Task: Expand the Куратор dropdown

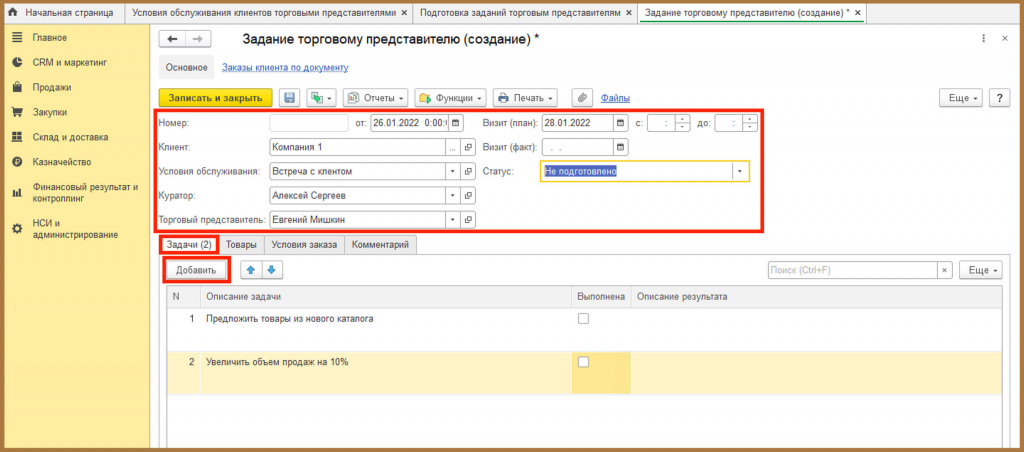Action: [x=453, y=195]
